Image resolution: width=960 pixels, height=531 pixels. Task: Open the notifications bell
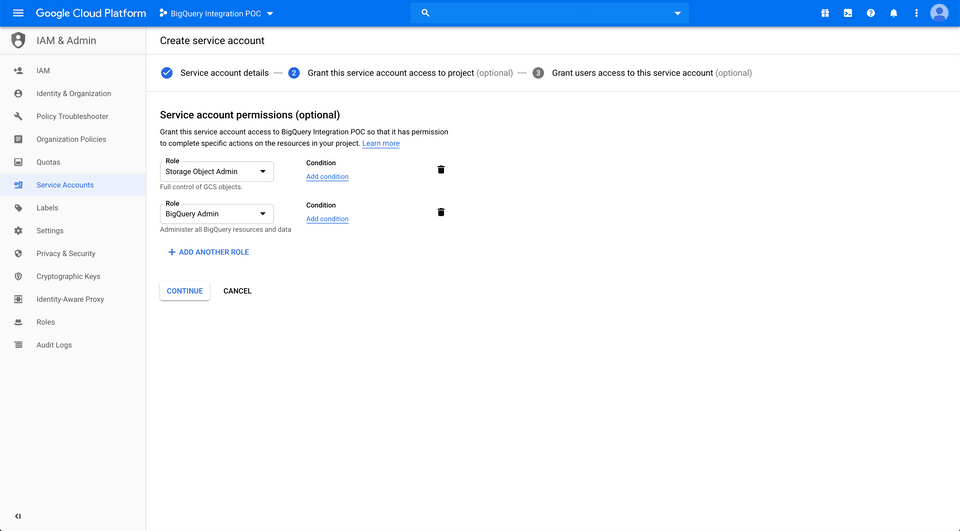pos(893,13)
